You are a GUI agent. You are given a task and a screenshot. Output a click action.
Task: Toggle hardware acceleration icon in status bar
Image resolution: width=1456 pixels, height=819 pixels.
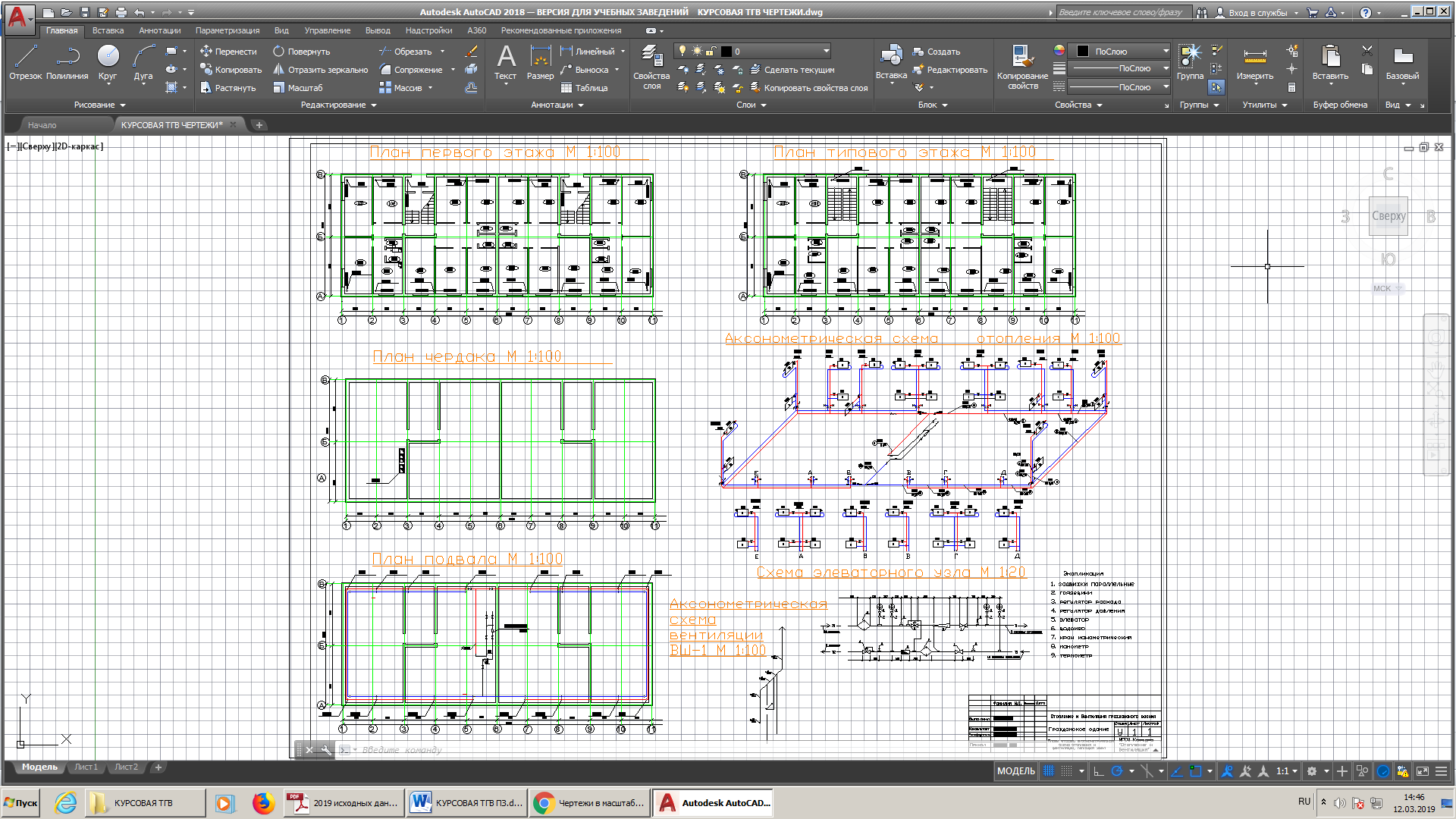[x=1383, y=771]
